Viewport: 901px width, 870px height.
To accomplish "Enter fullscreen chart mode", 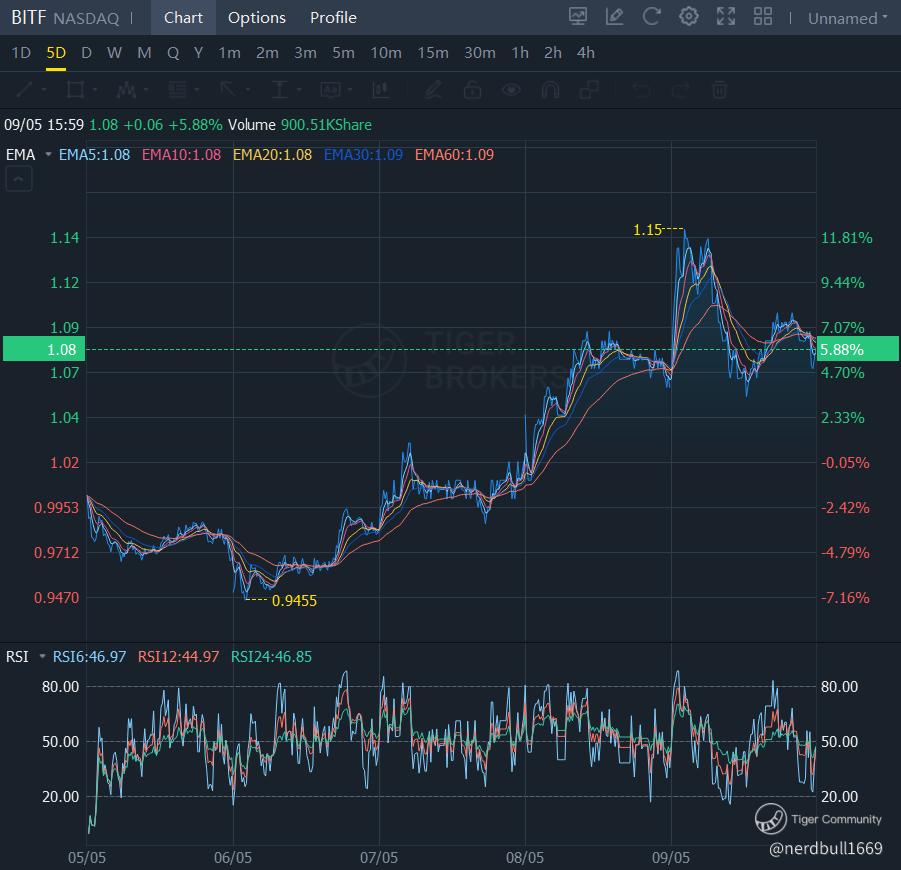I will [726, 17].
